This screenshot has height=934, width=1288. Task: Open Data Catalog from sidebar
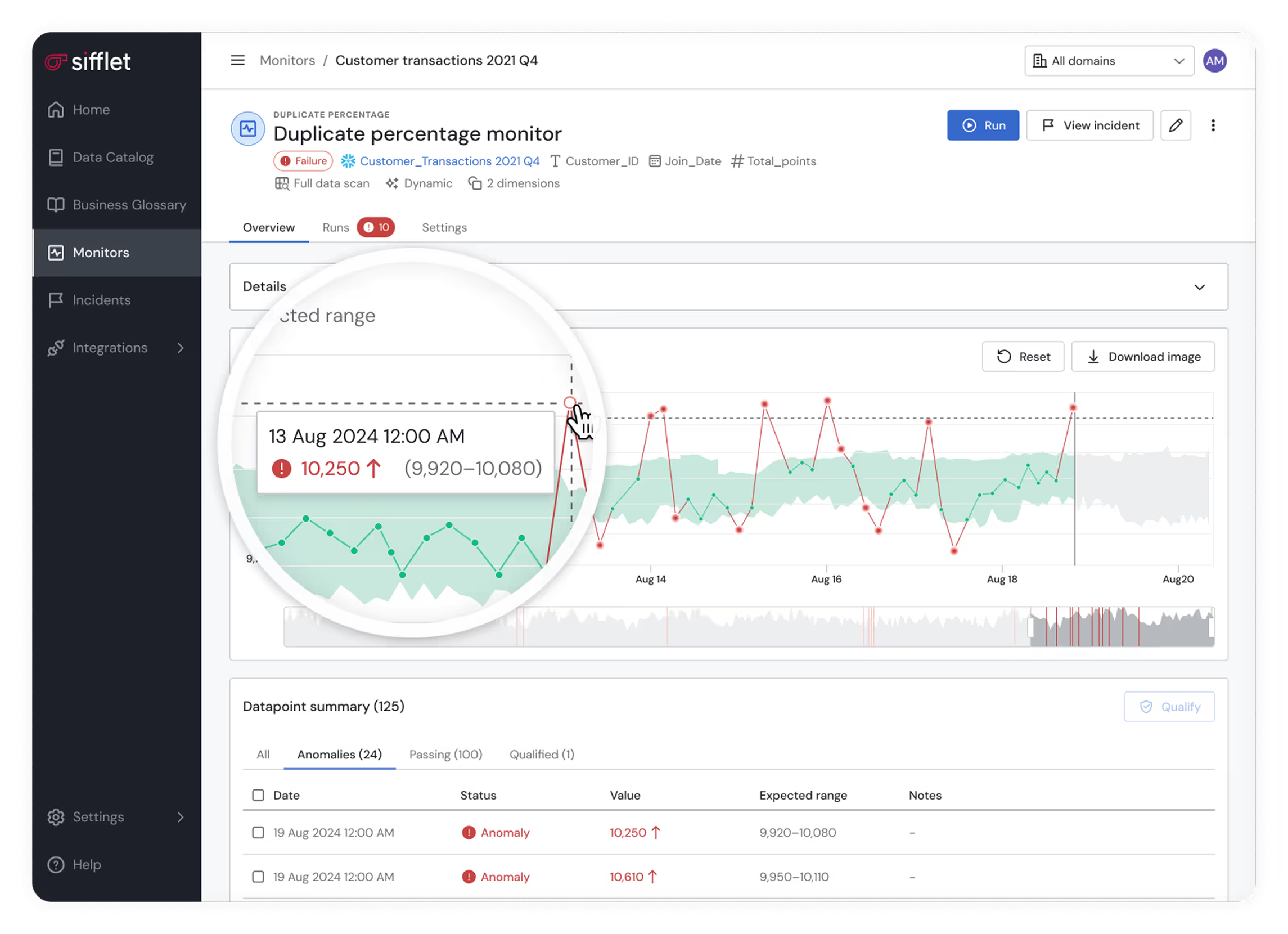(x=112, y=158)
